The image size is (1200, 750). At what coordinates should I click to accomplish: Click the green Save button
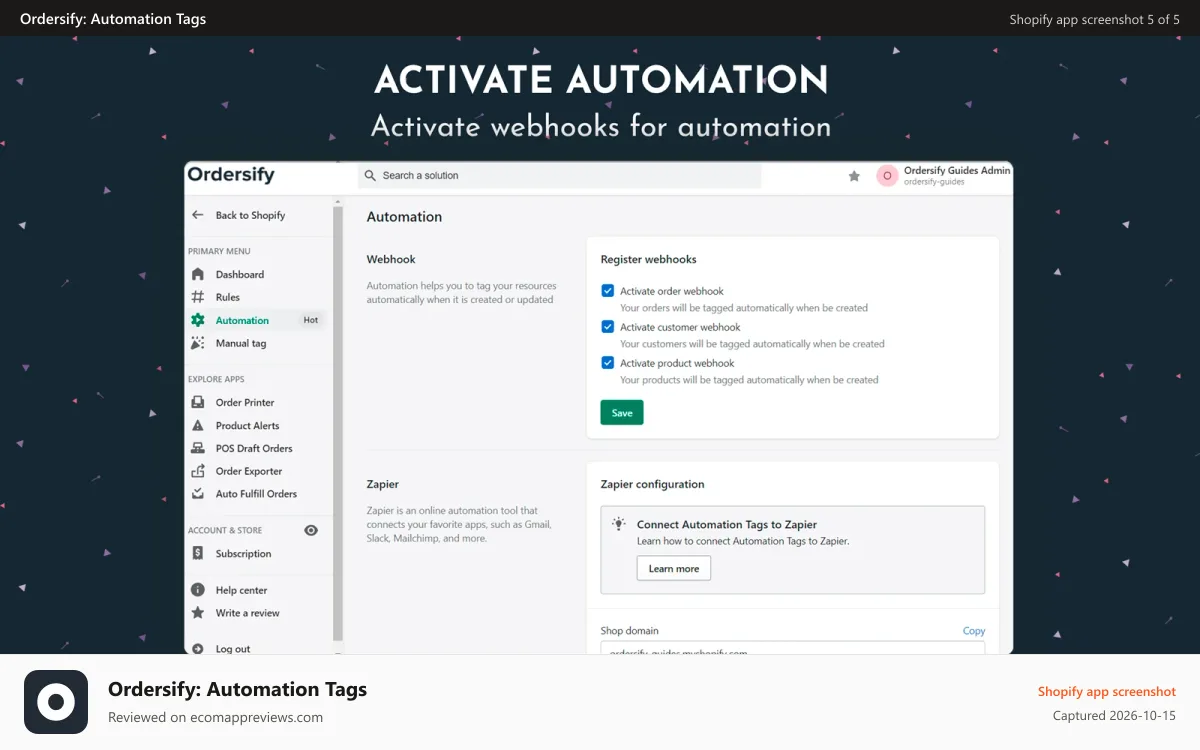click(x=622, y=413)
